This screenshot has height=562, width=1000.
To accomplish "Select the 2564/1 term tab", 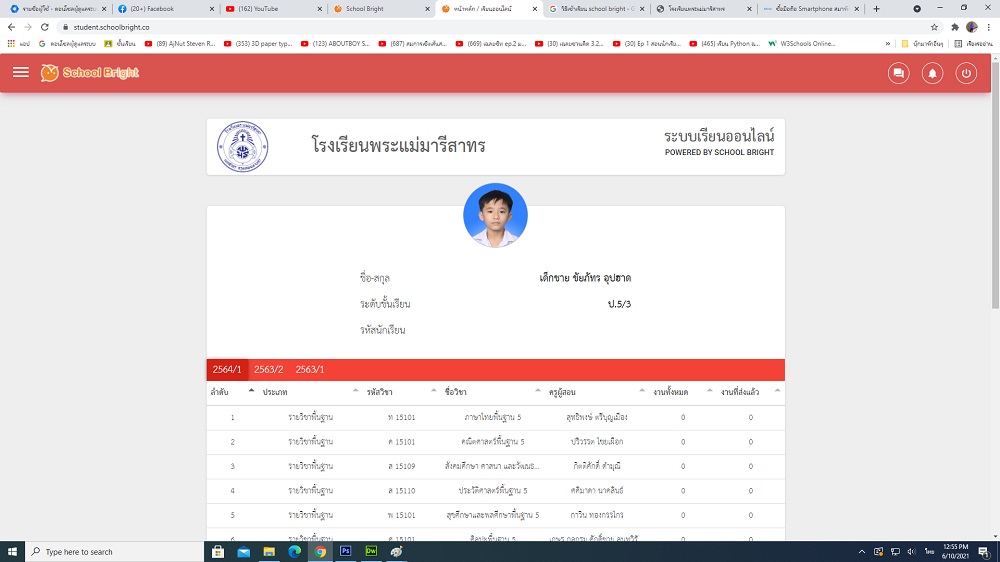I will [x=227, y=369].
